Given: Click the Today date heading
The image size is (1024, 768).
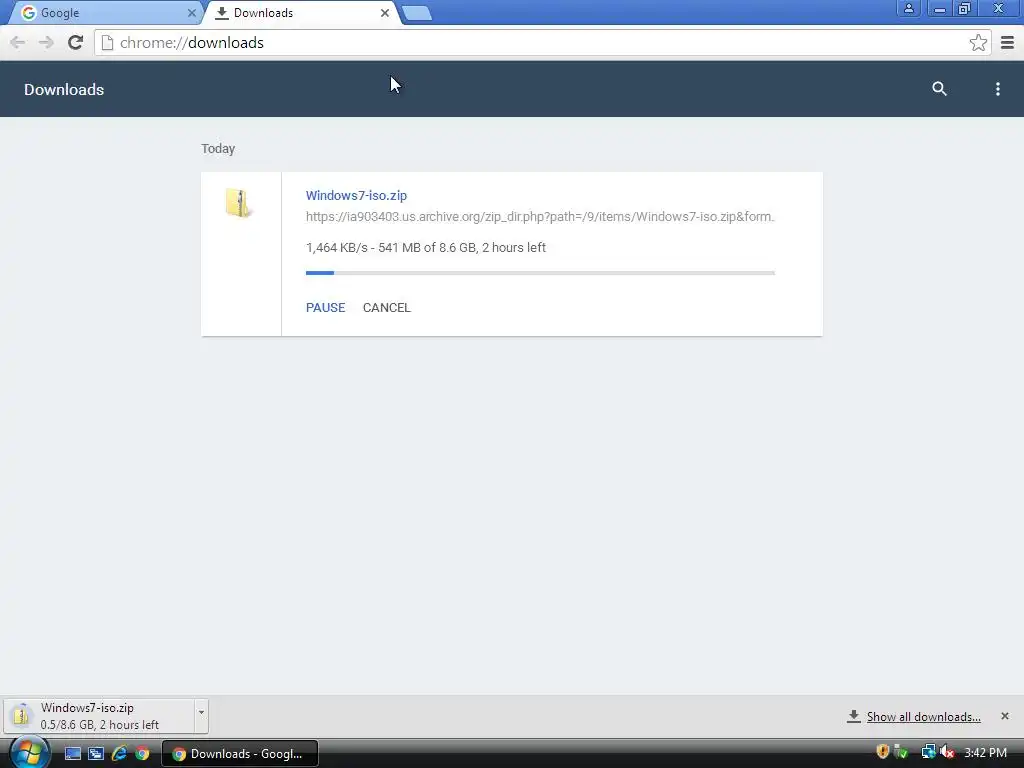Looking at the screenshot, I should (x=218, y=149).
